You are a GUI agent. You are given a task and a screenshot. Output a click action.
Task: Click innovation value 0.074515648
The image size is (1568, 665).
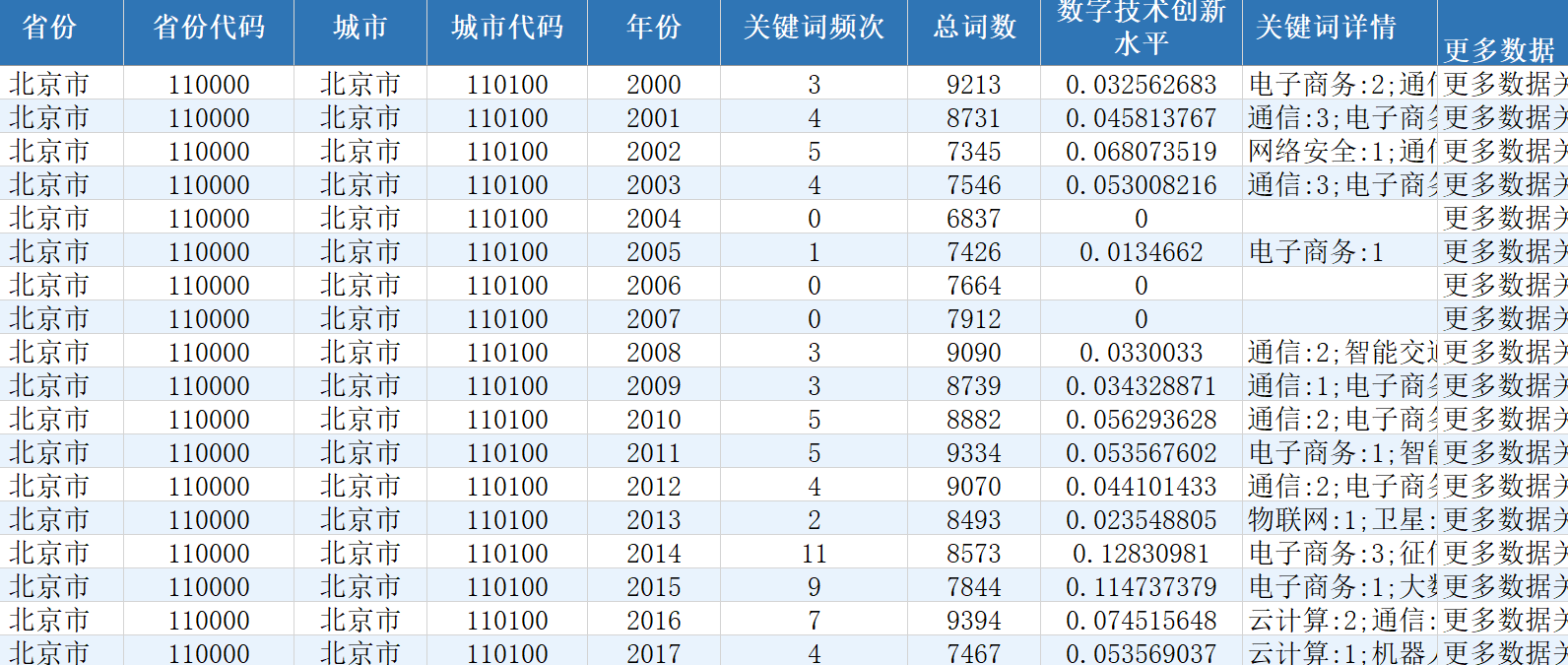tap(1142, 621)
